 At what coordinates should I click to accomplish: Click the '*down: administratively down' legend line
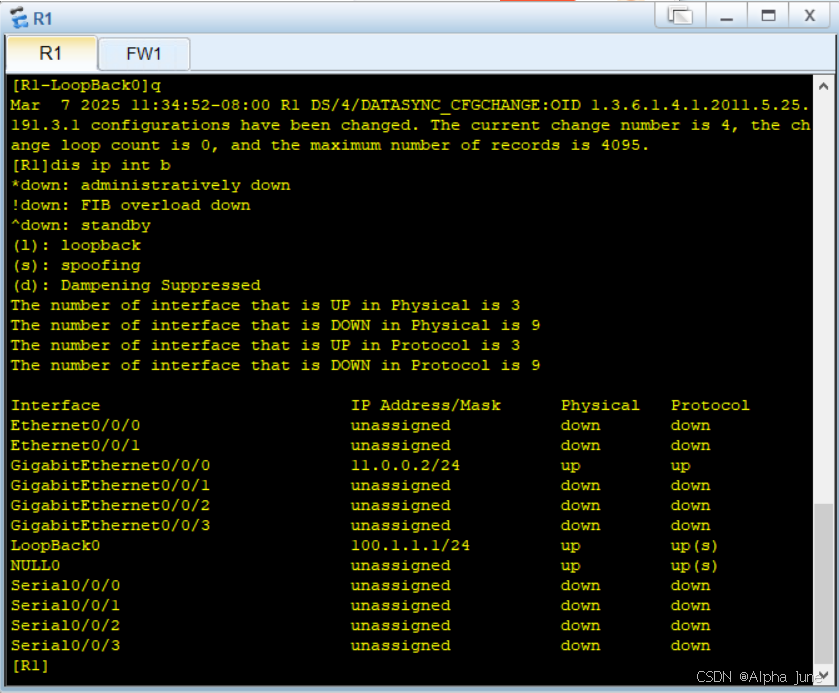[150, 185]
